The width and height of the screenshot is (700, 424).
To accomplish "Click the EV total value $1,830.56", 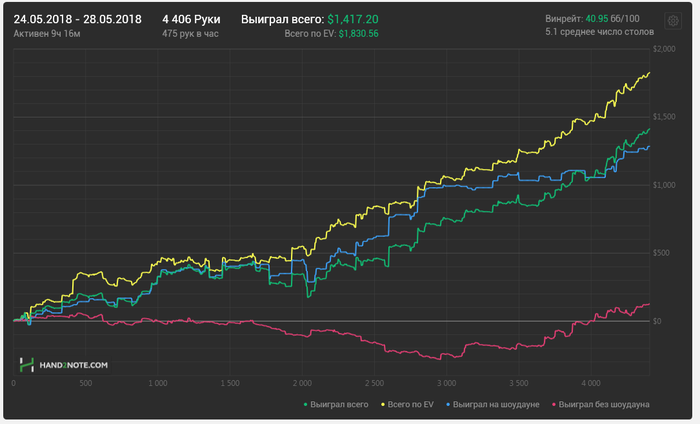I will (358, 34).
